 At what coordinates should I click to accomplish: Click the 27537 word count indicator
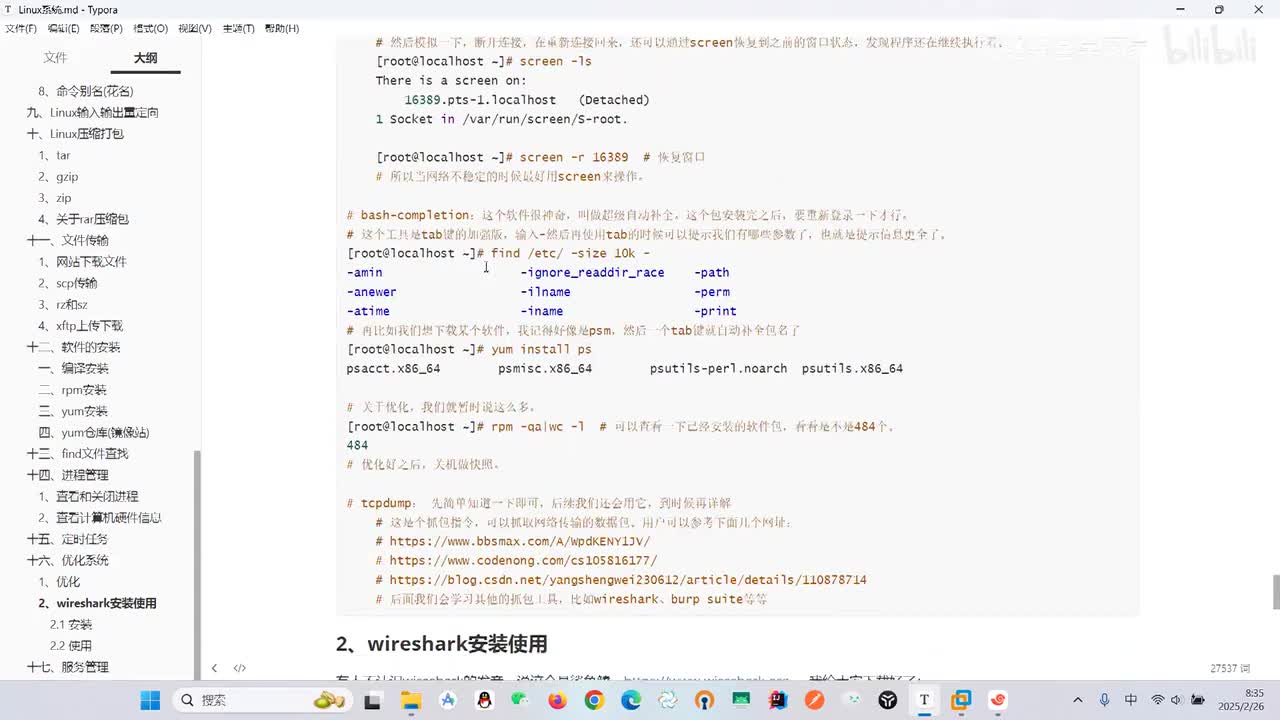coord(1228,668)
